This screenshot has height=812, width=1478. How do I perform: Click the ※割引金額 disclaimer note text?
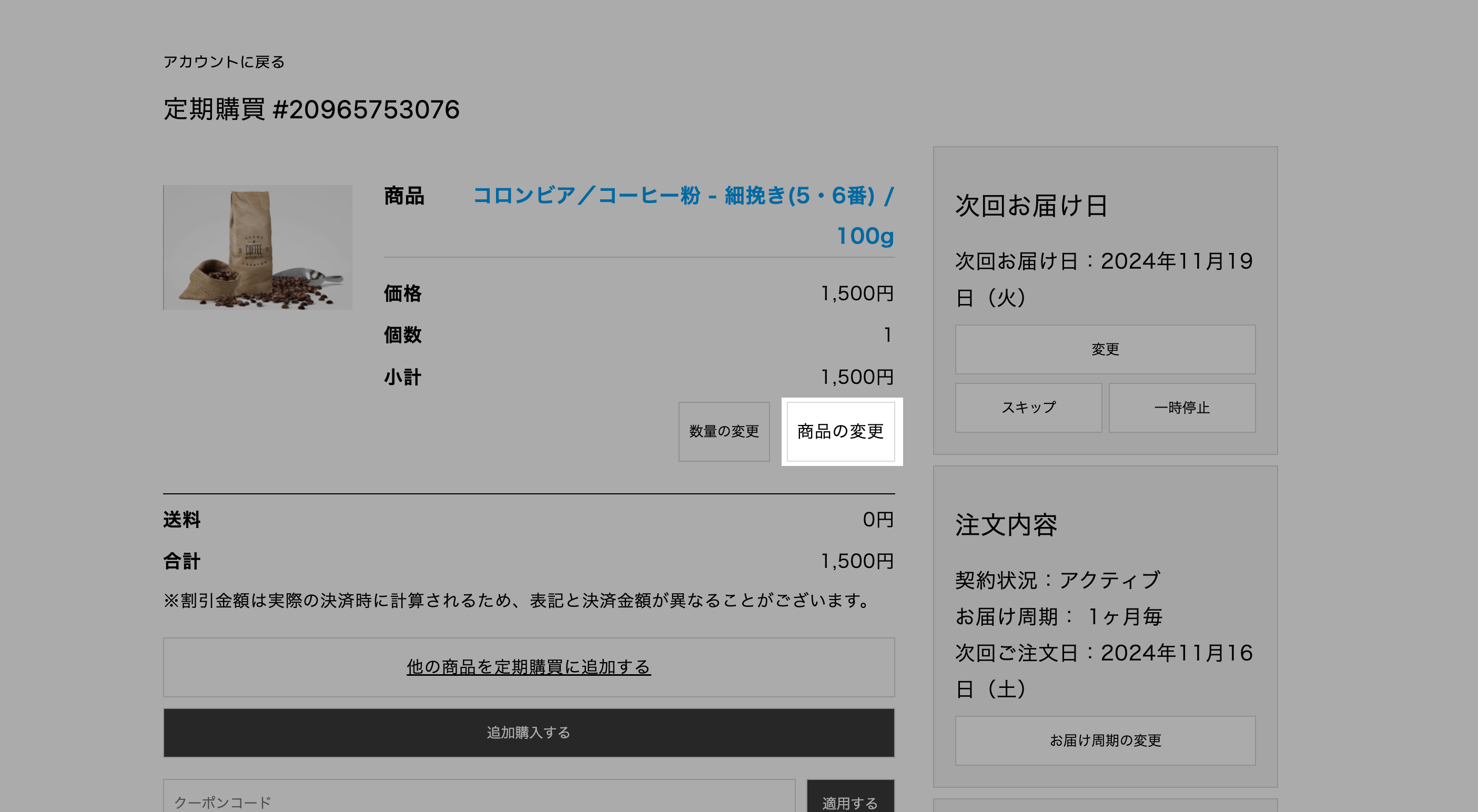click(x=517, y=601)
